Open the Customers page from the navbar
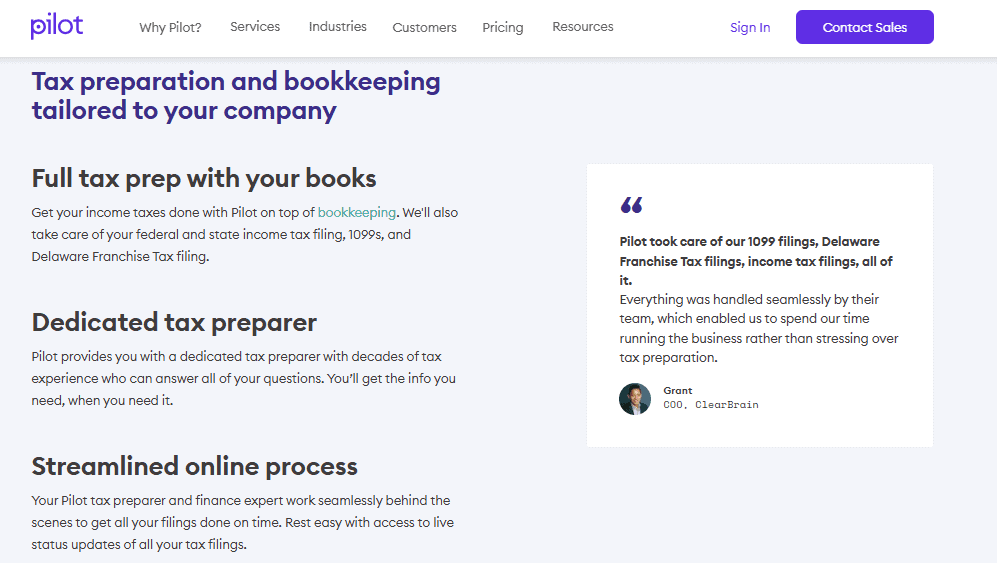 coord(424,27)
